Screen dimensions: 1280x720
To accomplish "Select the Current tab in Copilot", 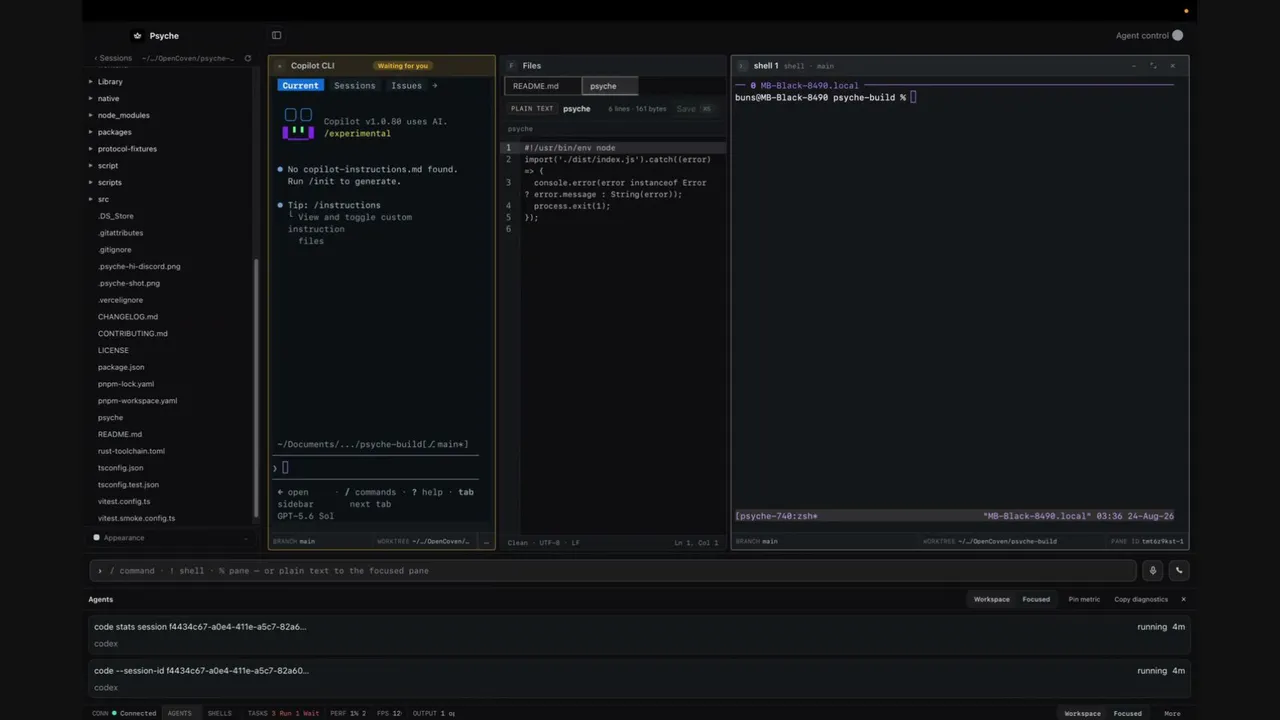I will (x=300, y=86).
